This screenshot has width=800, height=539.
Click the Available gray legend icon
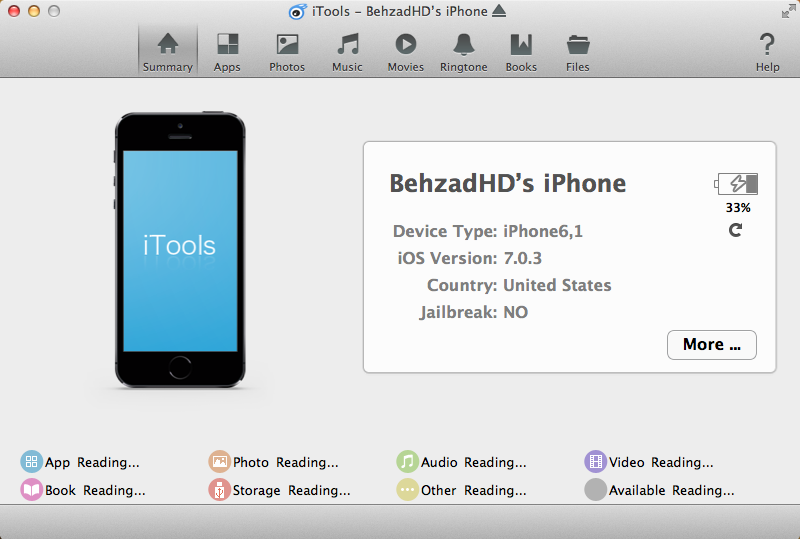[595, 490]
